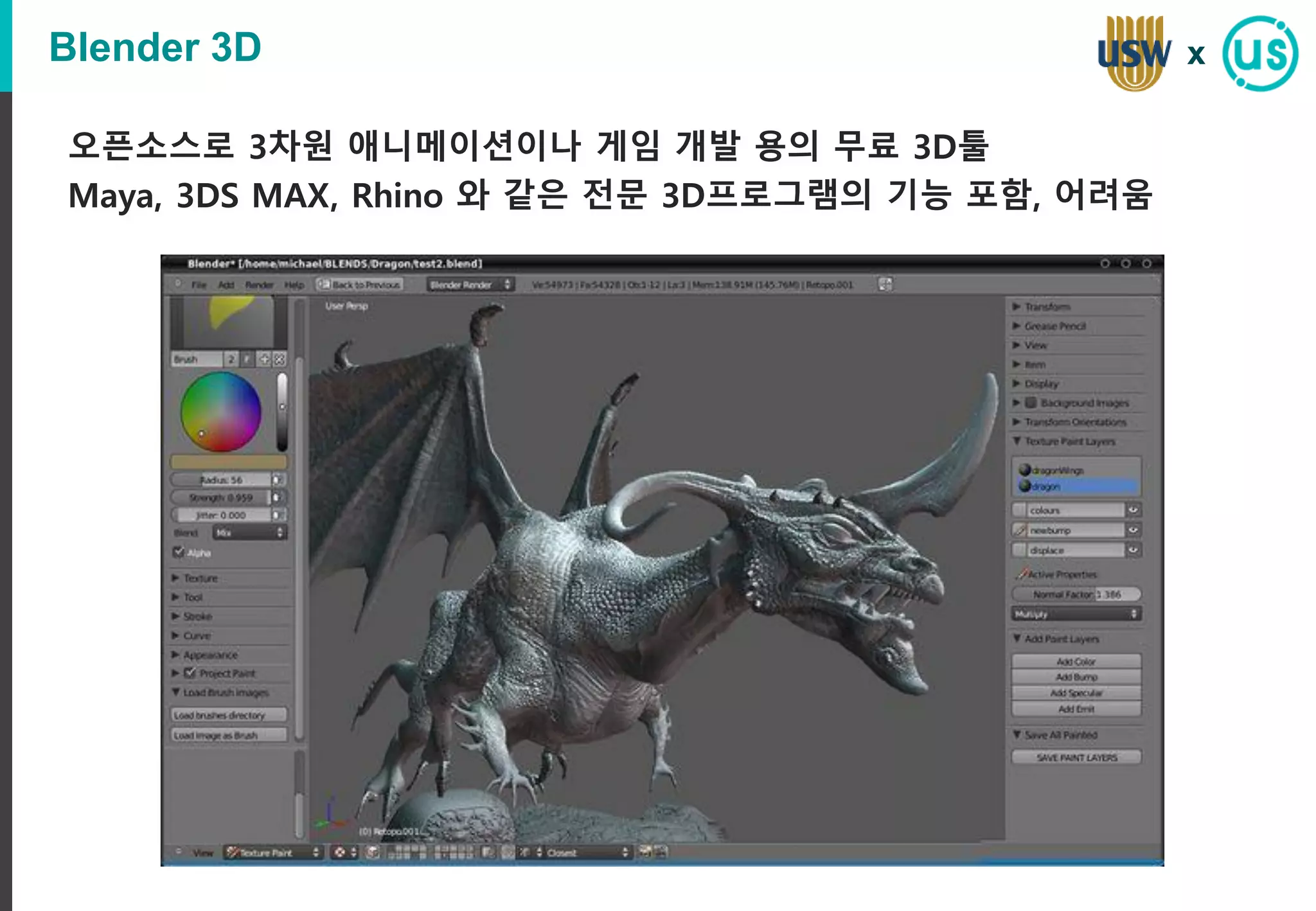Open the Render menu
Screen dimensions: 1316x911
coord(260,285)
